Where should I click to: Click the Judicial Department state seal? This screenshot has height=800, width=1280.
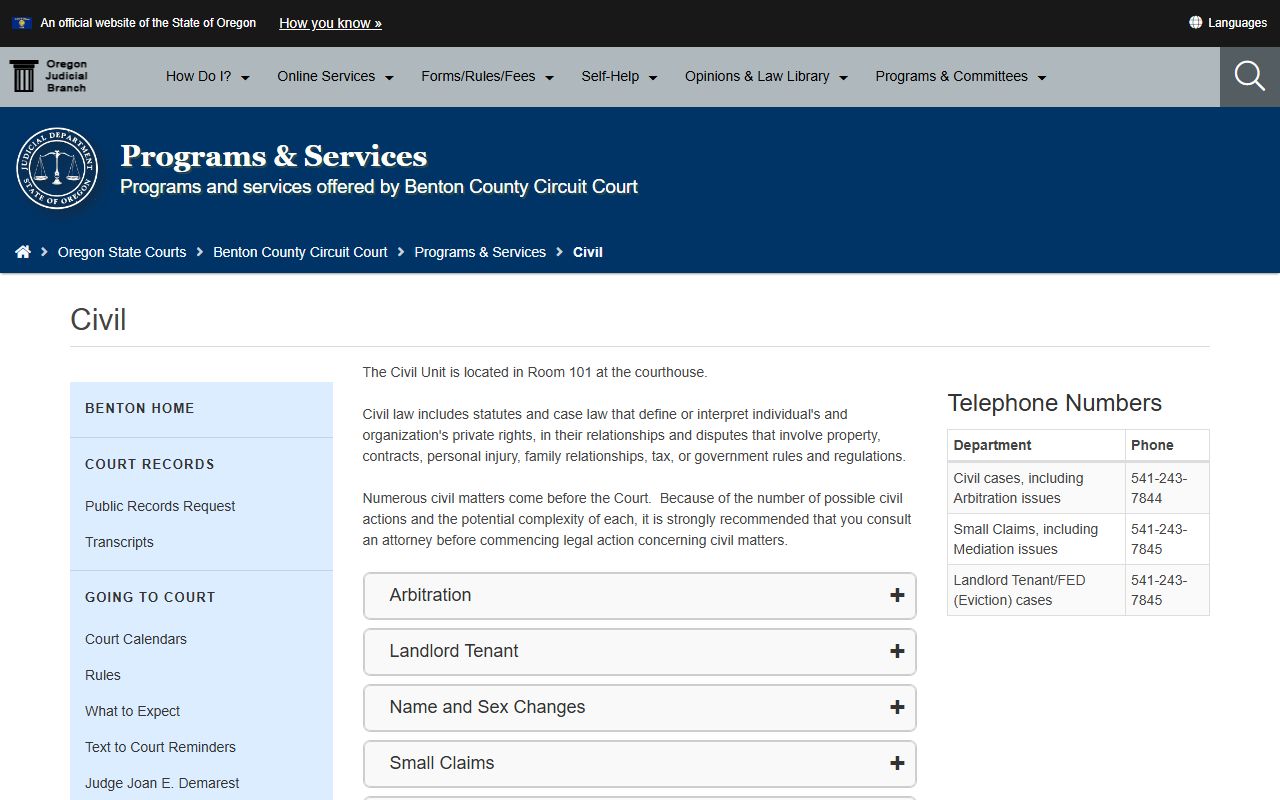58,168
